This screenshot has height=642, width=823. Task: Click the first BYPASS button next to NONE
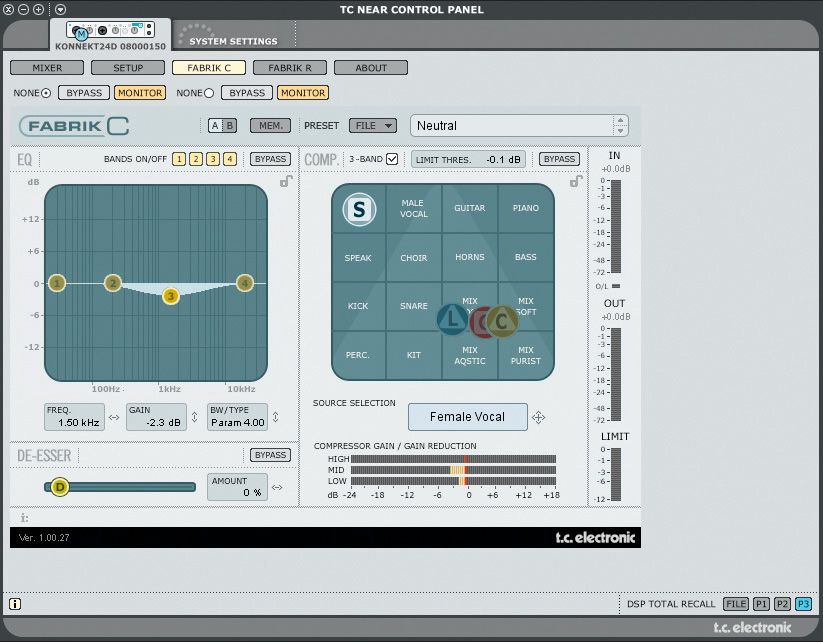pyautogui.click(x=84, y=93)
